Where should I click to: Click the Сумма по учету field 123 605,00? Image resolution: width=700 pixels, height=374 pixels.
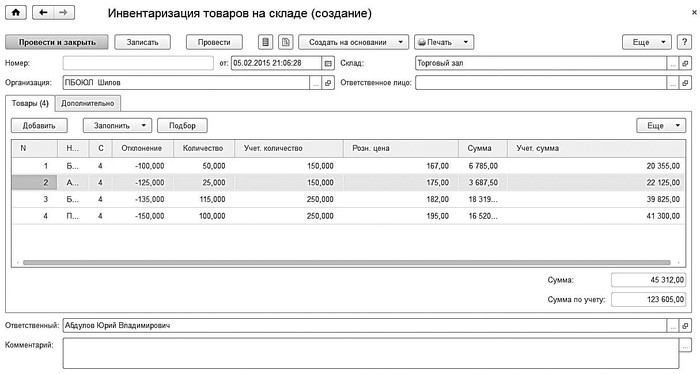[648, 299]
